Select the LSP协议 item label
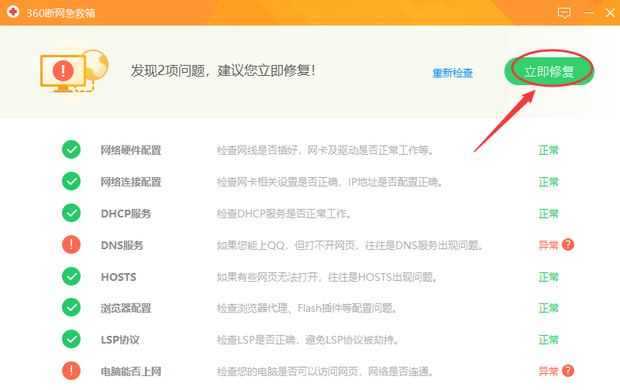The width and height of the screenshot is (620, 390). pos(120,340)
